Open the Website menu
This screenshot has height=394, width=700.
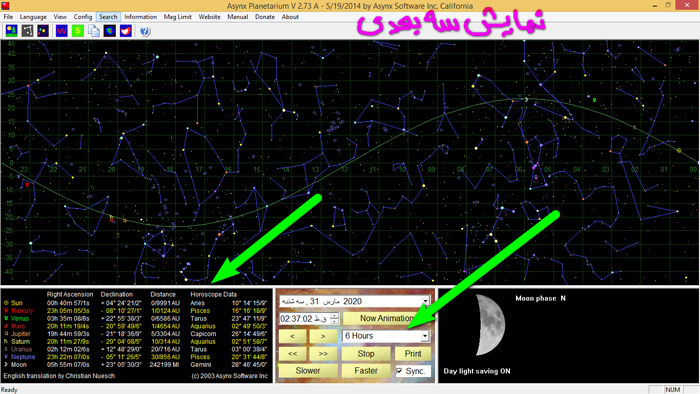coord(209,17)
